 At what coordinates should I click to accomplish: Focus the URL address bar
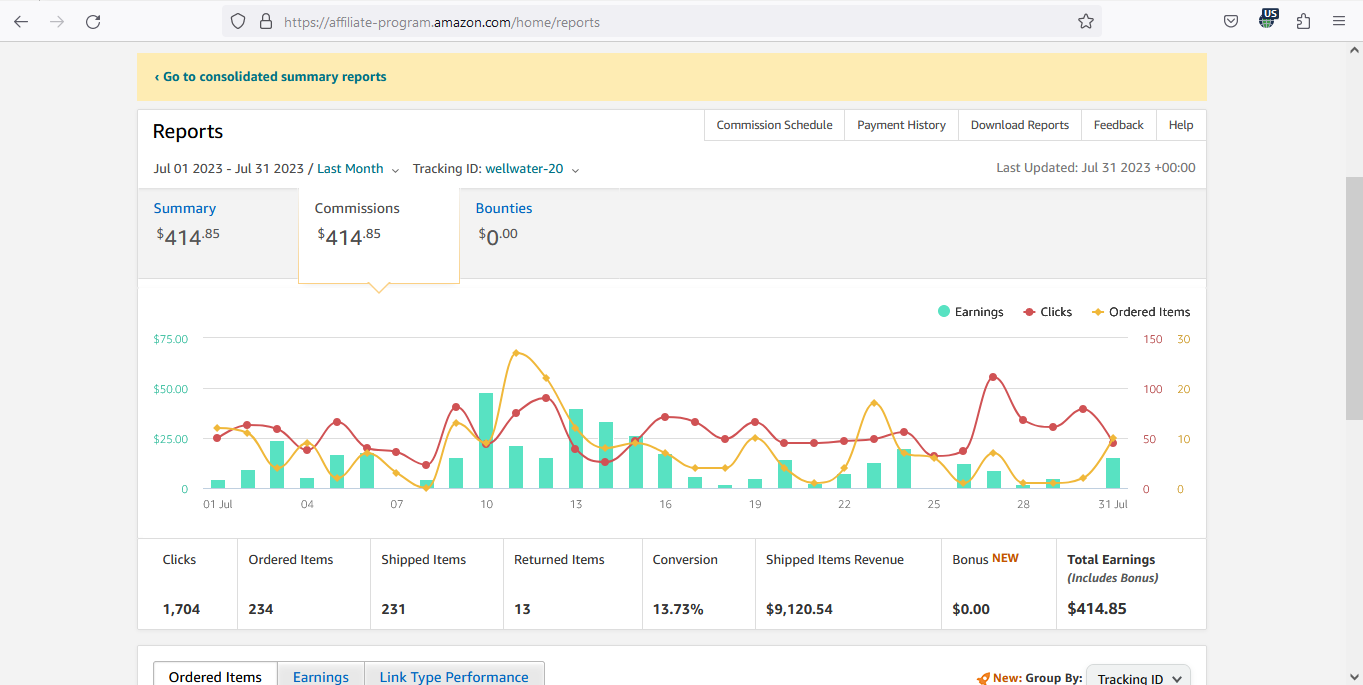coord(662,21)
